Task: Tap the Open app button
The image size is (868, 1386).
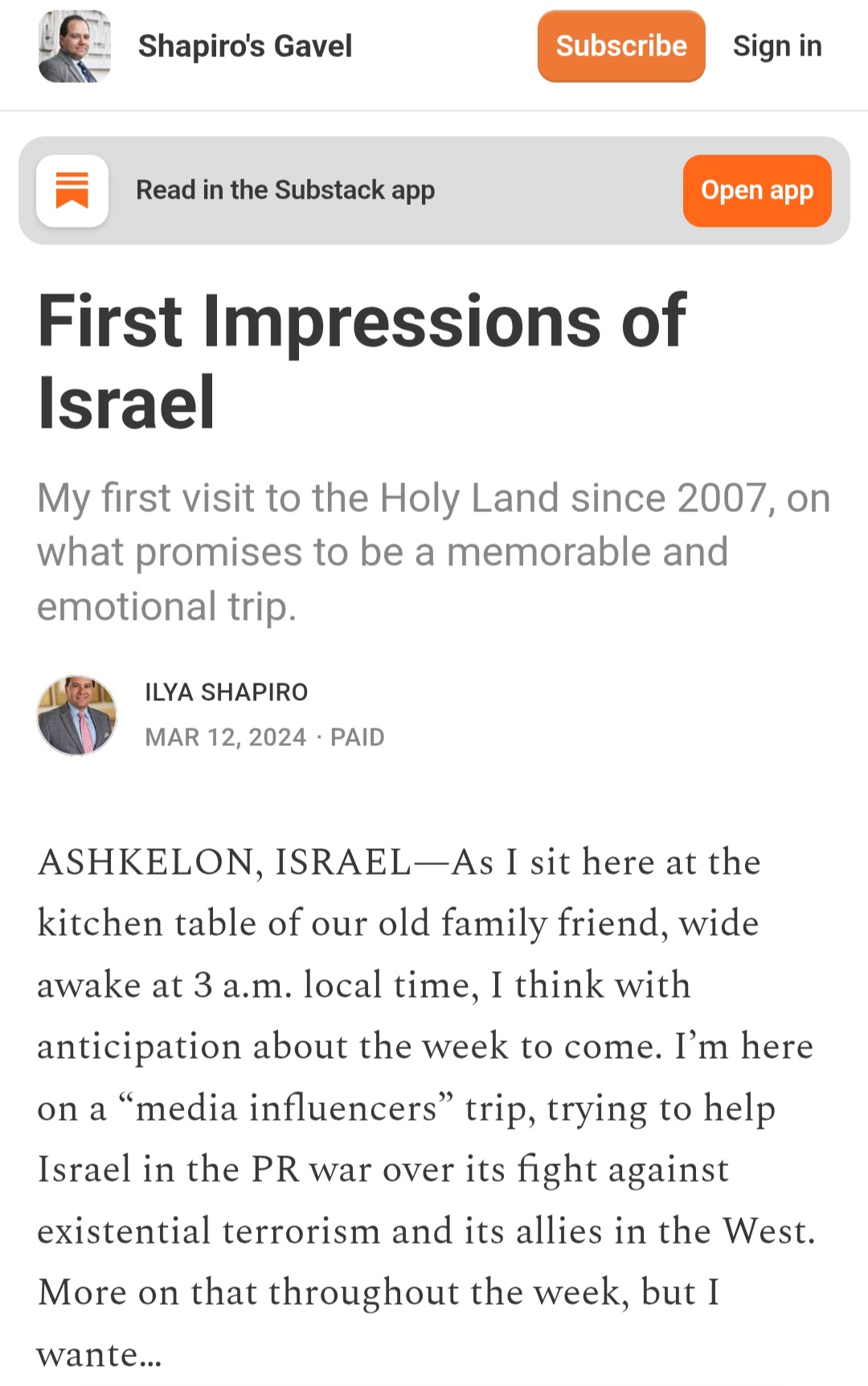Action: click(x=757, y=191)
